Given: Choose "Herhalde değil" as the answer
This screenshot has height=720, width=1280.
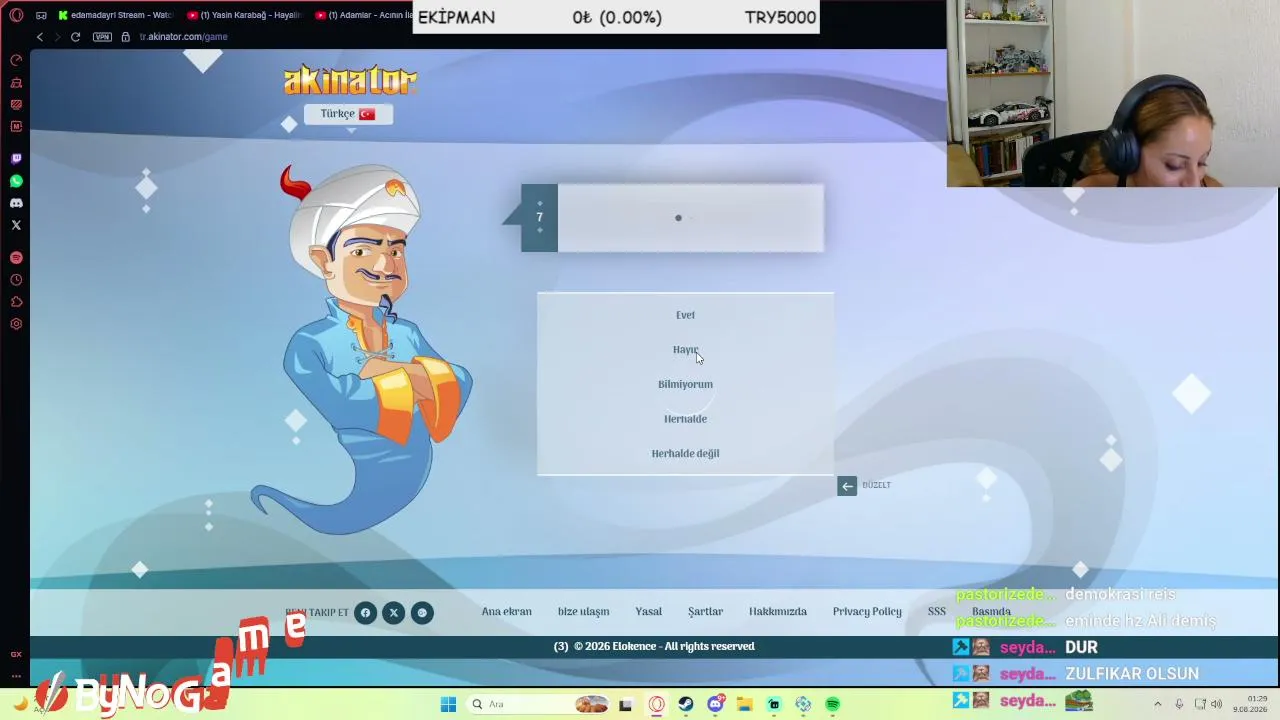Looking at the screenshot, I should pos(685,453).
